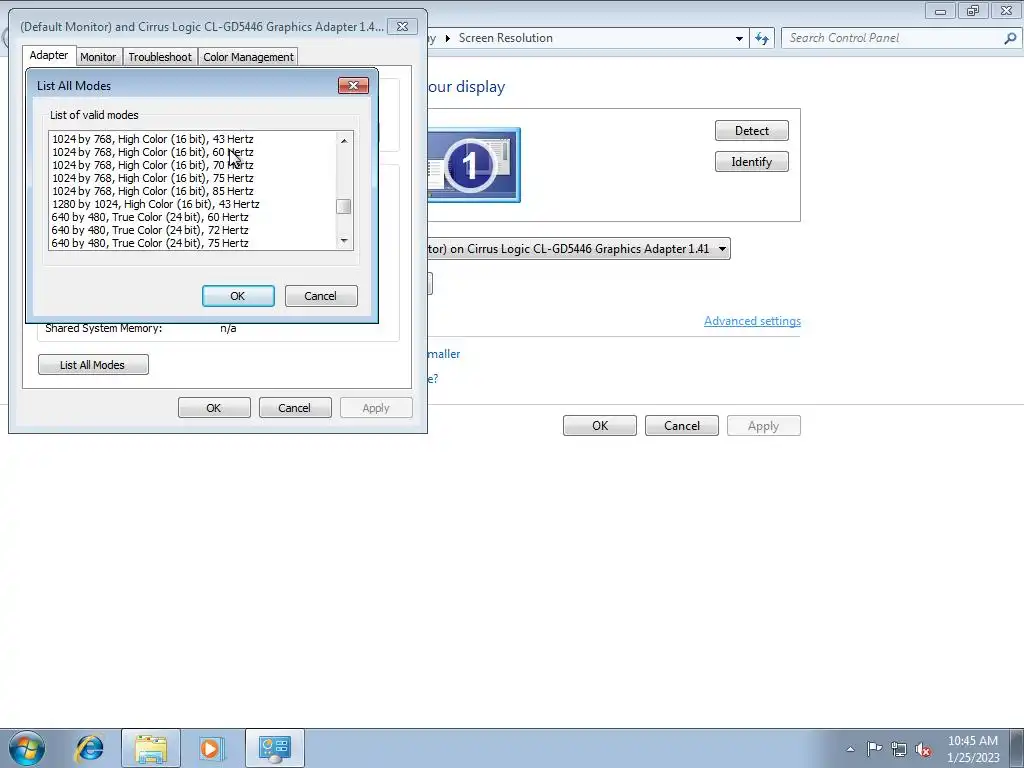Click the Windows Start orb
The height and width of the screenshot is (768, 1024).
27,748
